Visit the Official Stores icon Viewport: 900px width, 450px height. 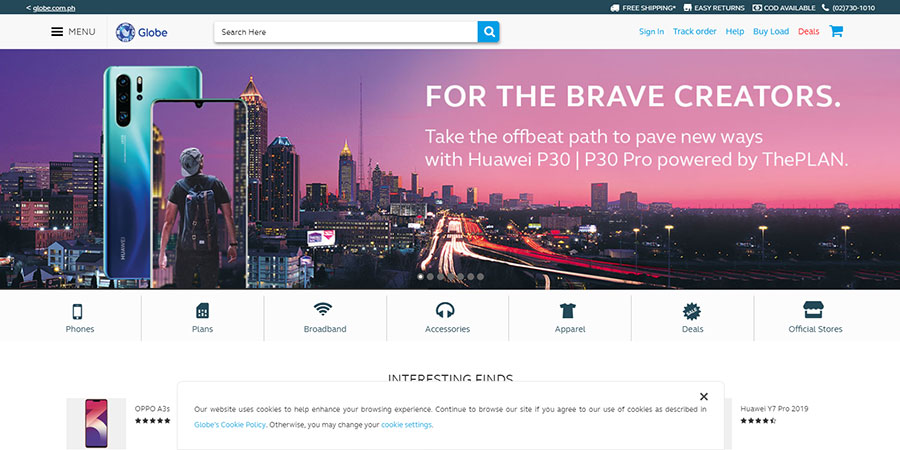[813, 310]
